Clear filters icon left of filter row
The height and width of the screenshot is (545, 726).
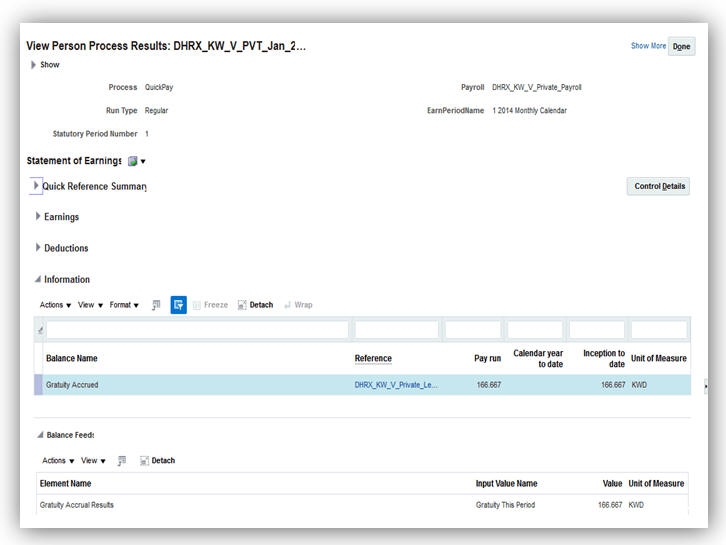coord(40,330)
